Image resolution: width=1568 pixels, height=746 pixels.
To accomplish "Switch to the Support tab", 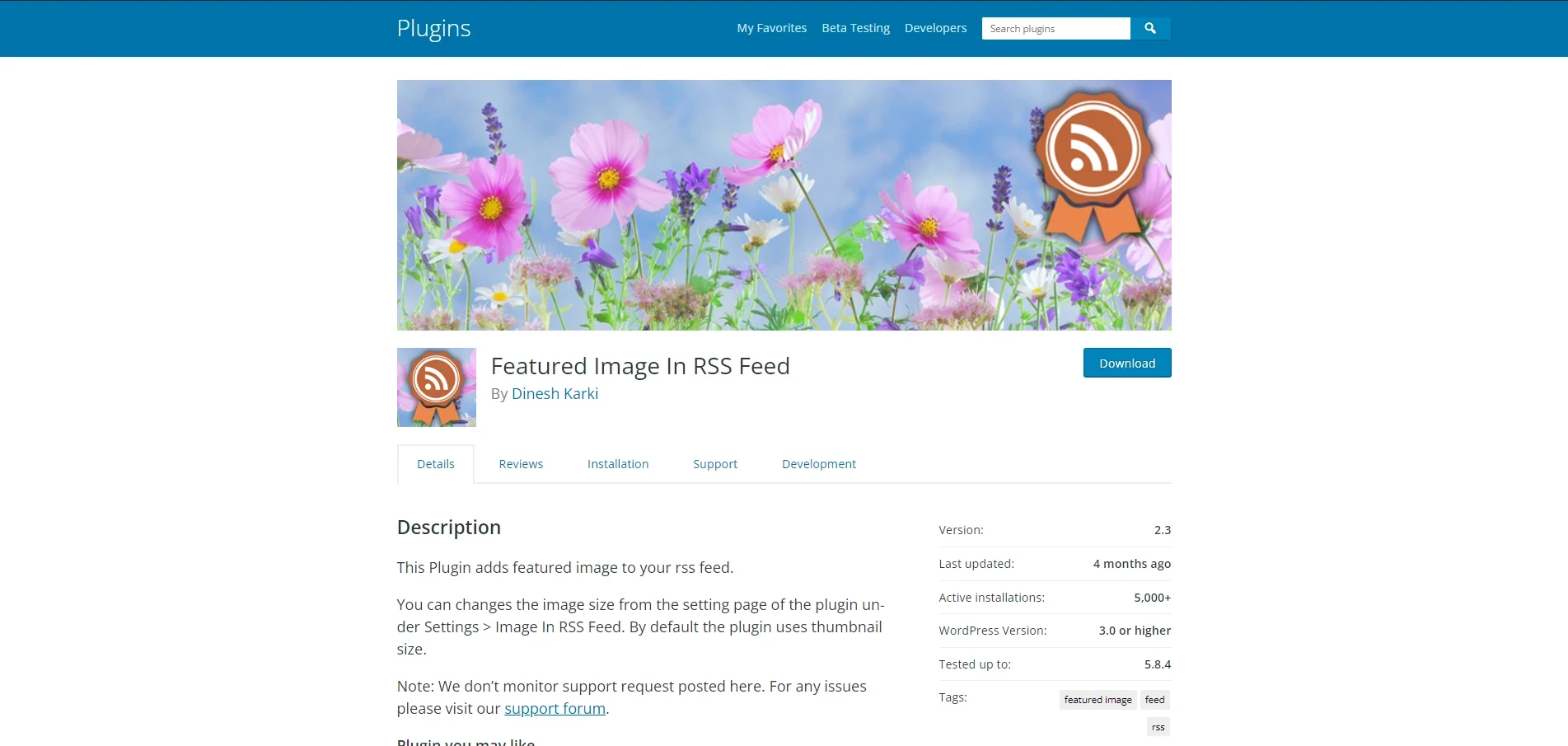I will pyautogui.click(x=714, y=463).
